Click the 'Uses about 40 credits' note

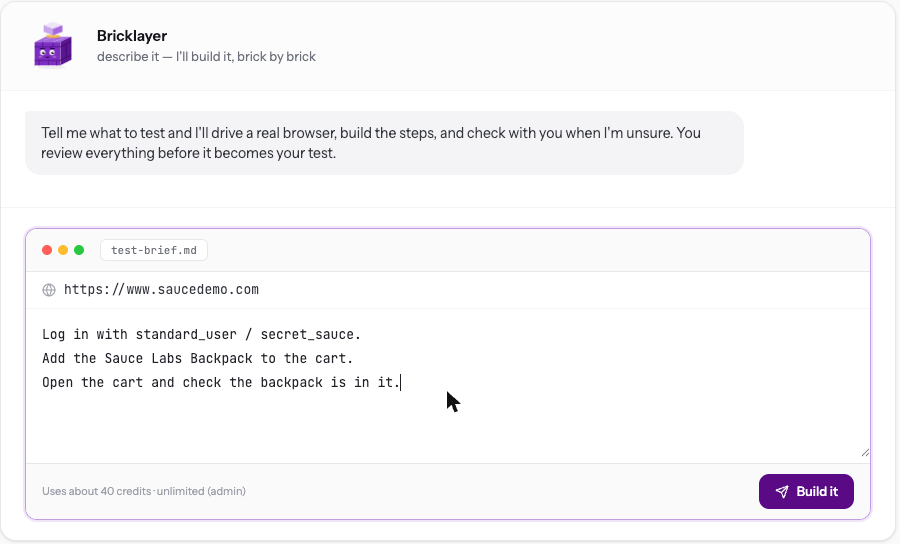[96, 491]
